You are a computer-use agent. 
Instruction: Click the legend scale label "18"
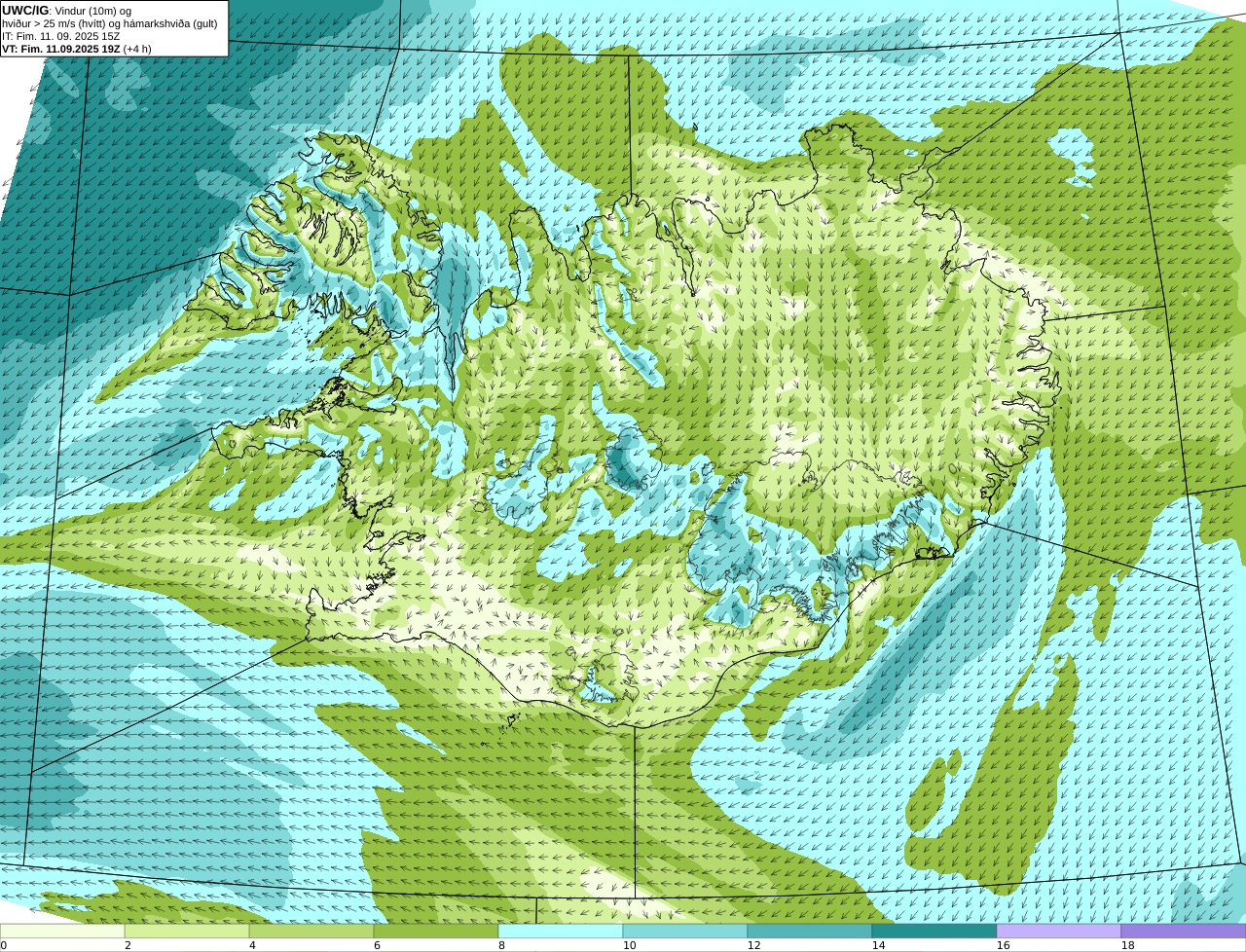1127,945
